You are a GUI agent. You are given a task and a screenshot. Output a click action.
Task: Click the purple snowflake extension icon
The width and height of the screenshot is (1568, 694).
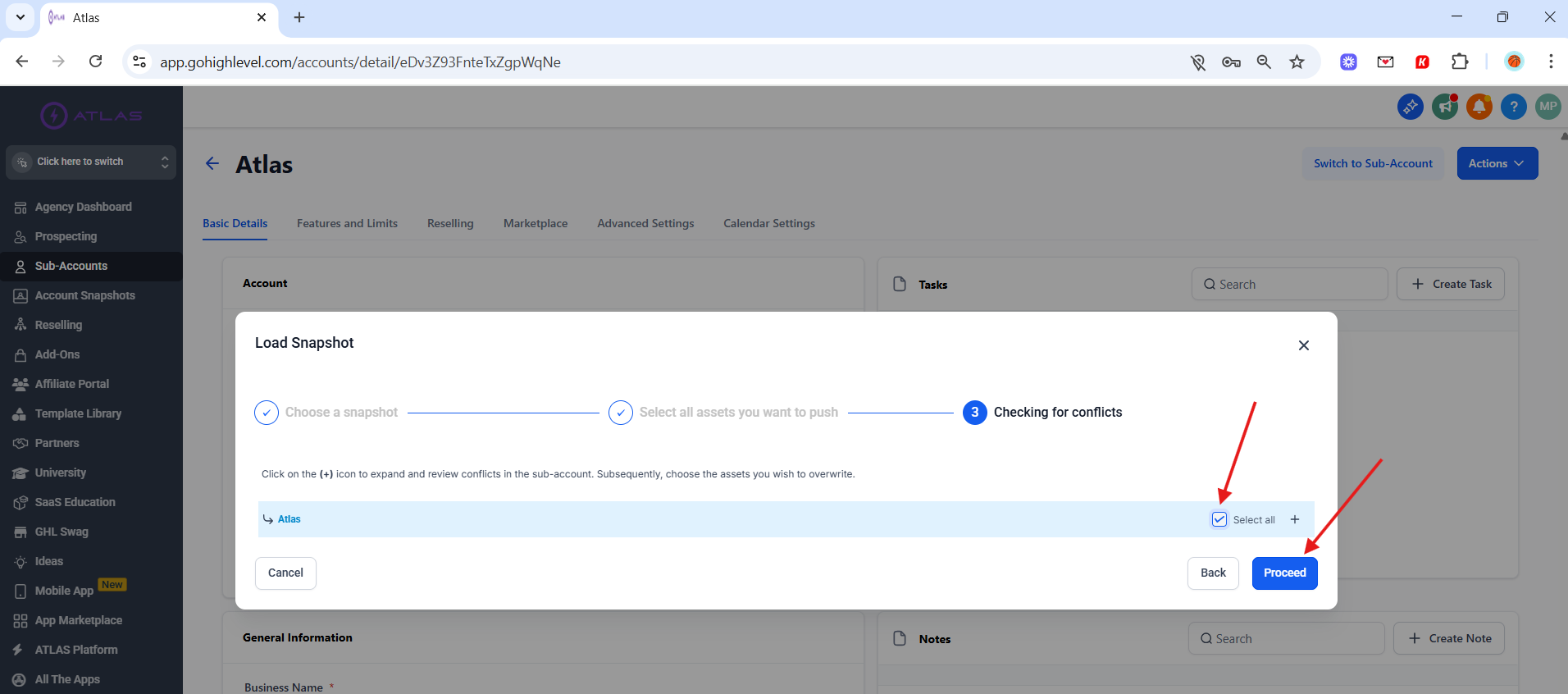pyautogui.click(x=1349, y=62)
